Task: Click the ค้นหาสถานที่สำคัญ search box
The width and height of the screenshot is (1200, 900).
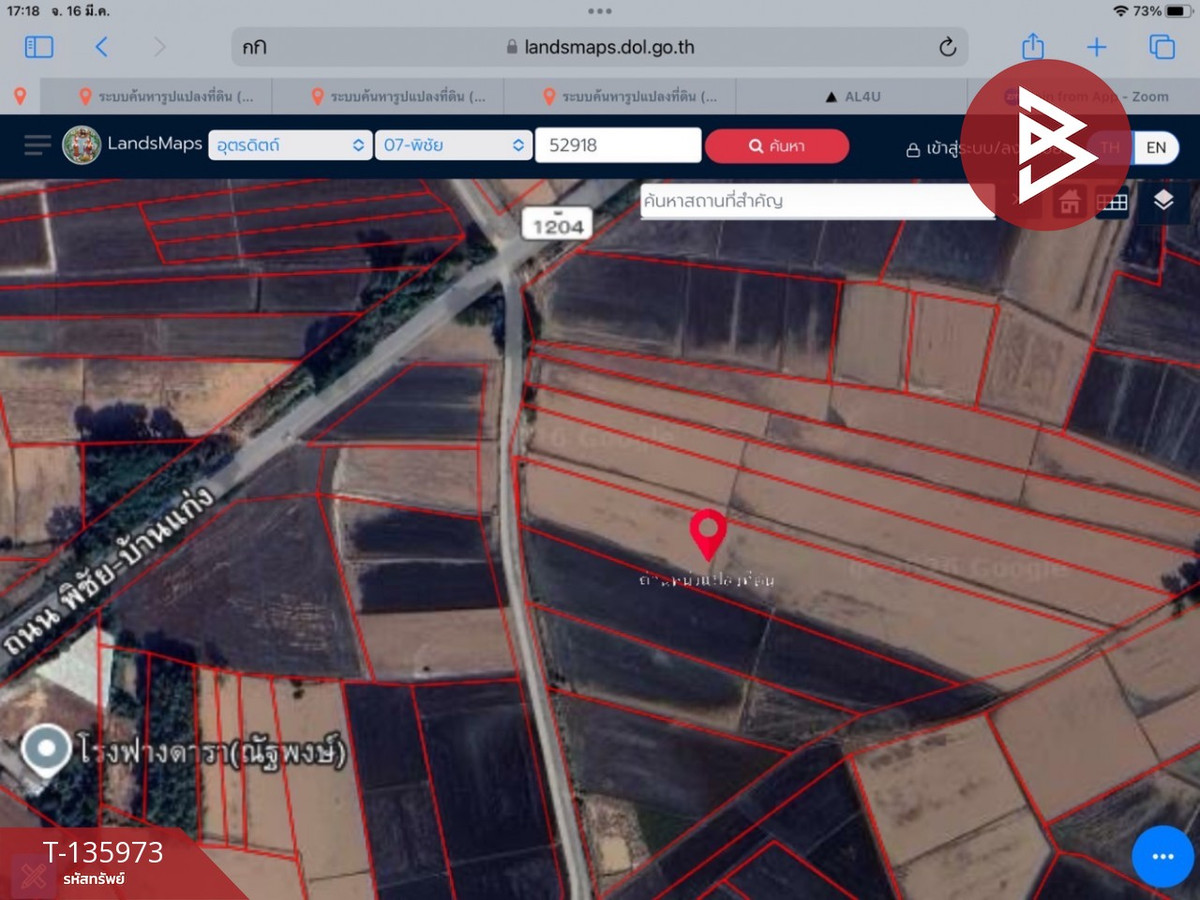Action: (816, 201)
